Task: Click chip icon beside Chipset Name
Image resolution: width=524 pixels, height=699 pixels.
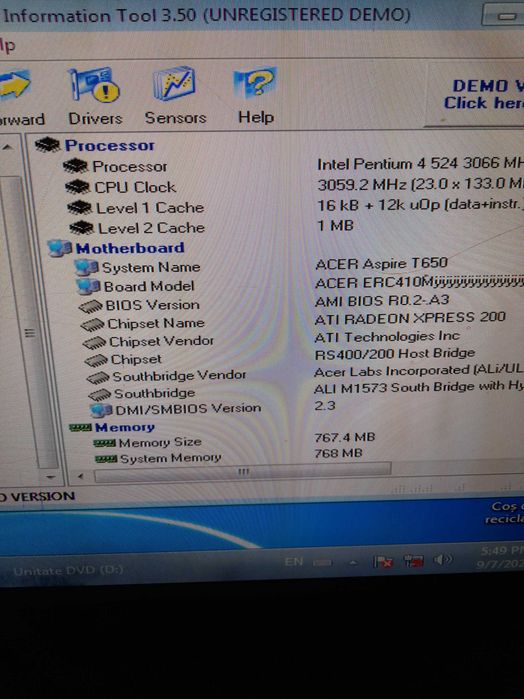Action: coord(93,324)
